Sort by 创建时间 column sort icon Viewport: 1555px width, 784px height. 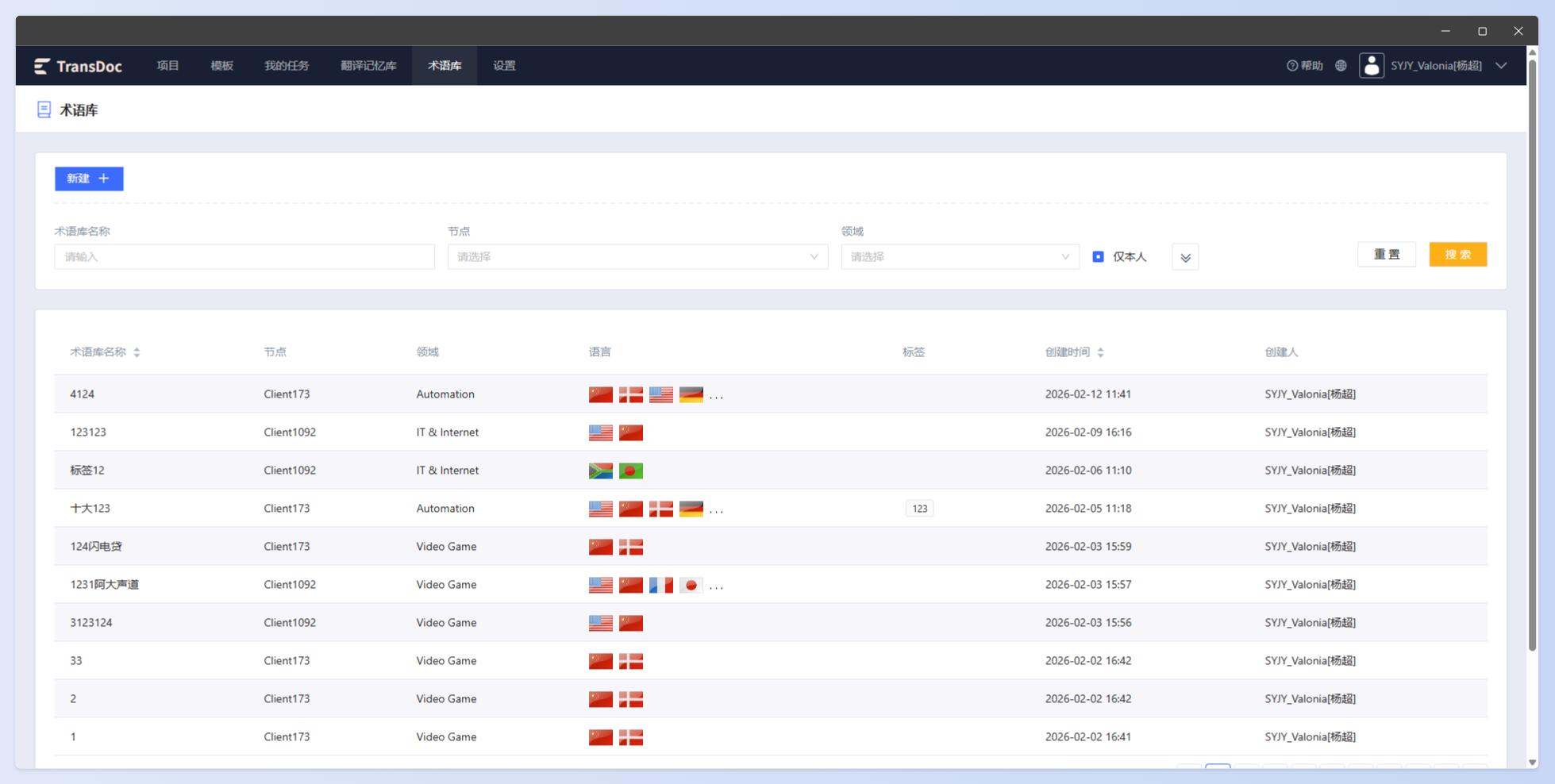click(x=1100, y=352)
